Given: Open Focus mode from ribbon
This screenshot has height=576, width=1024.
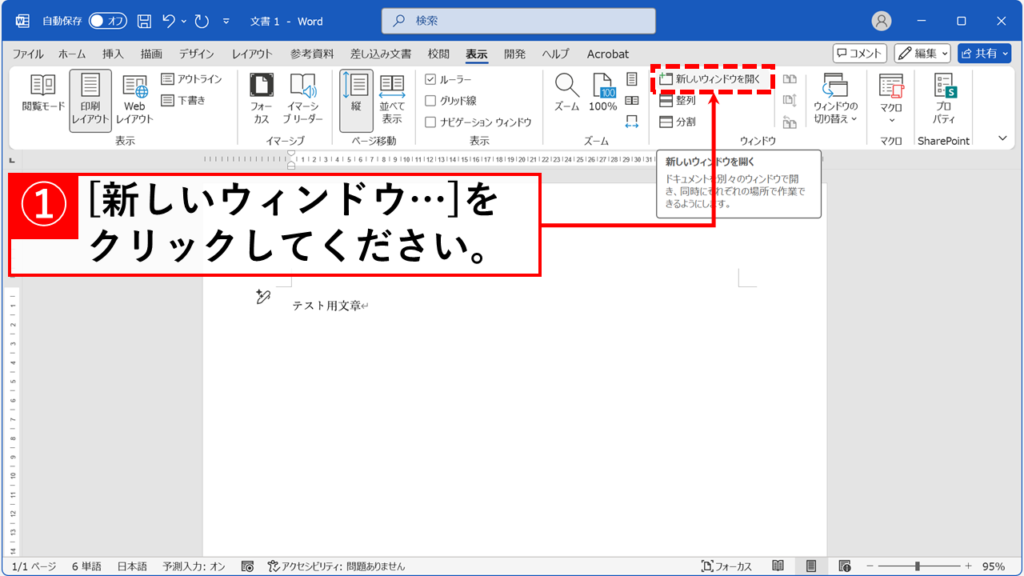Looking at the screenshot, I should (x=261, y=98).
